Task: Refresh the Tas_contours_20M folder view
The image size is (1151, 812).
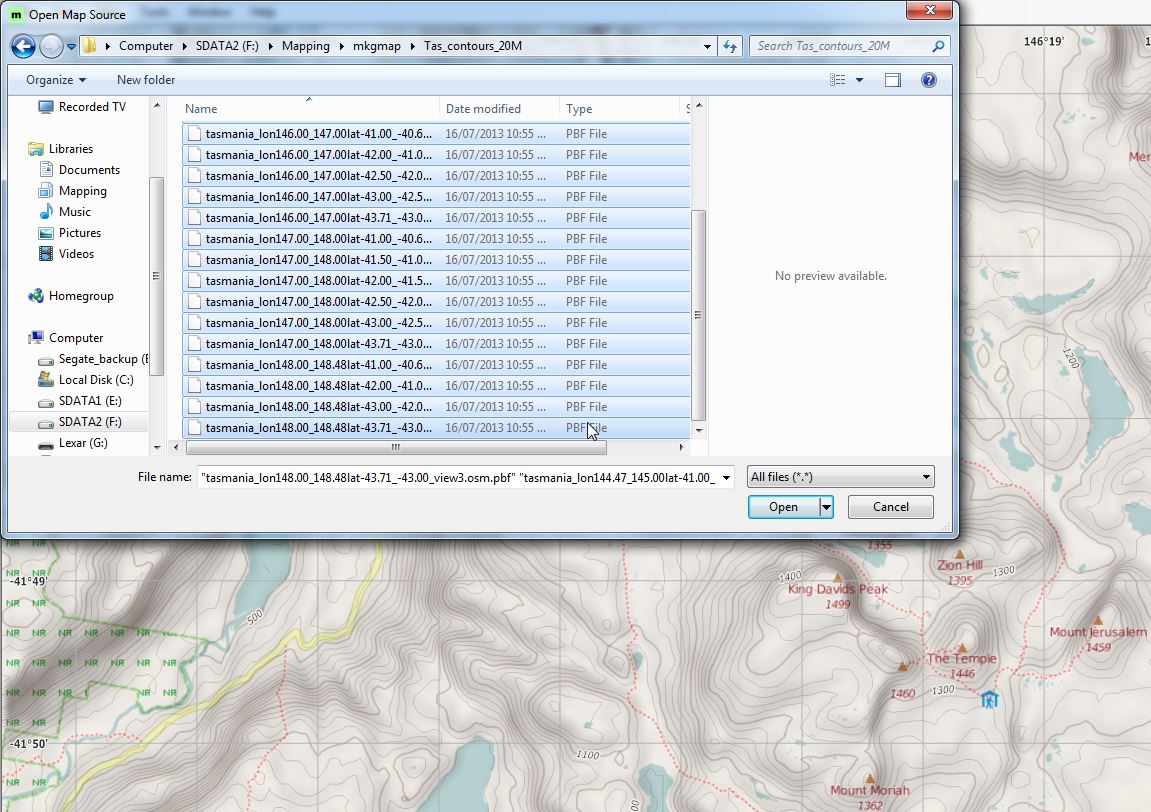Action: click(730, 46)
